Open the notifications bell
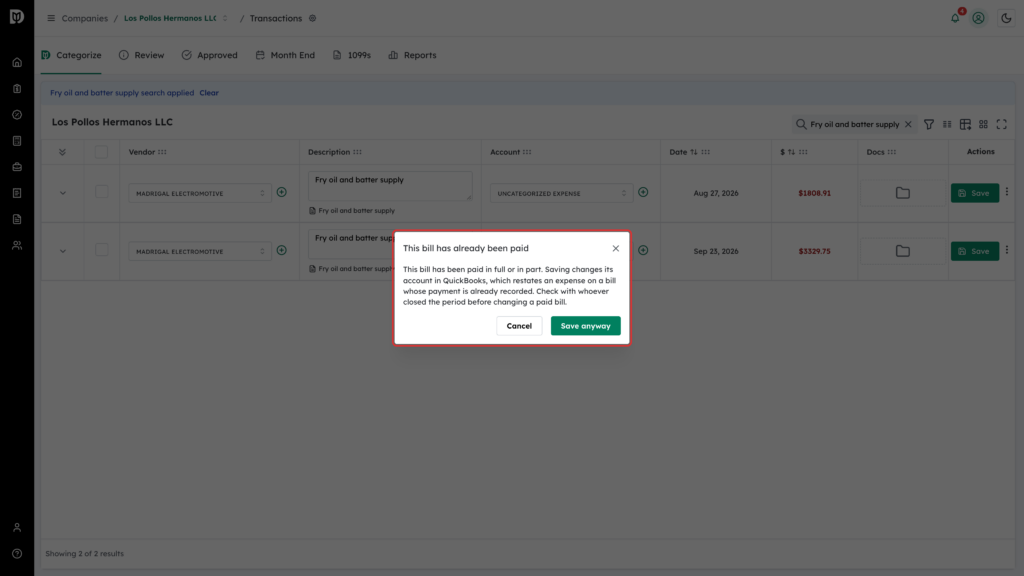The height and width of the screenshot is (576, 1024). point(955,18)
